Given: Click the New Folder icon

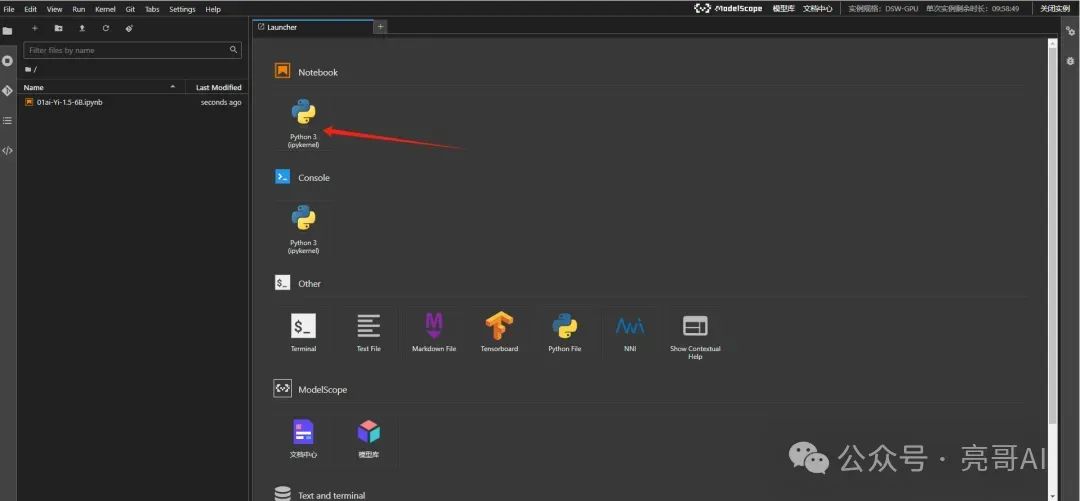Looking at the screenshot, I should (59, 28).
